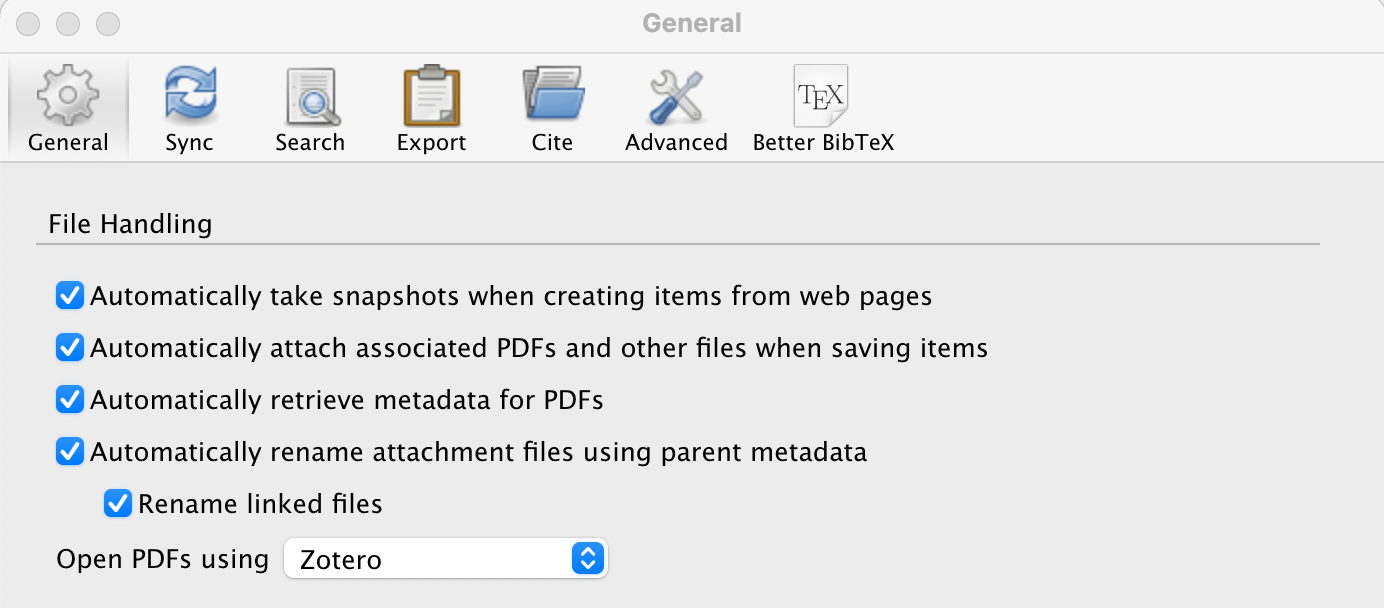Image resolution: width=1384 pixels, height=608 pixels.
Task: Click the blue dropdown arrows next to Zotero
Action: coord(588,559)
